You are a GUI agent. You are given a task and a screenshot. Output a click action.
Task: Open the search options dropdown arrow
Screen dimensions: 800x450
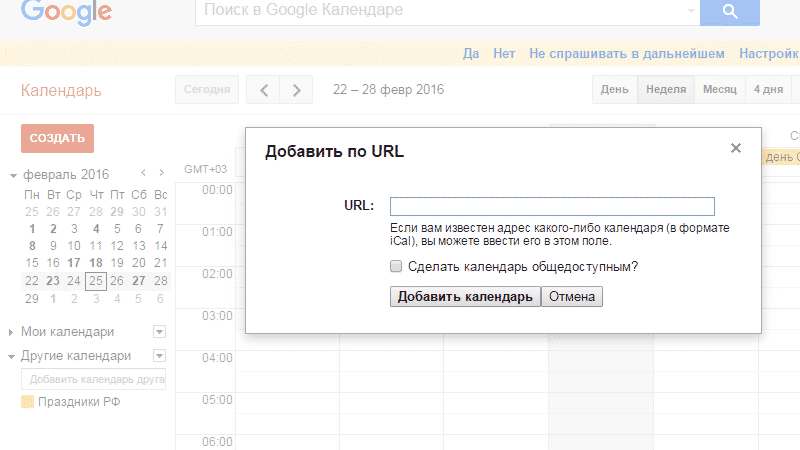[x=691, y=10]
